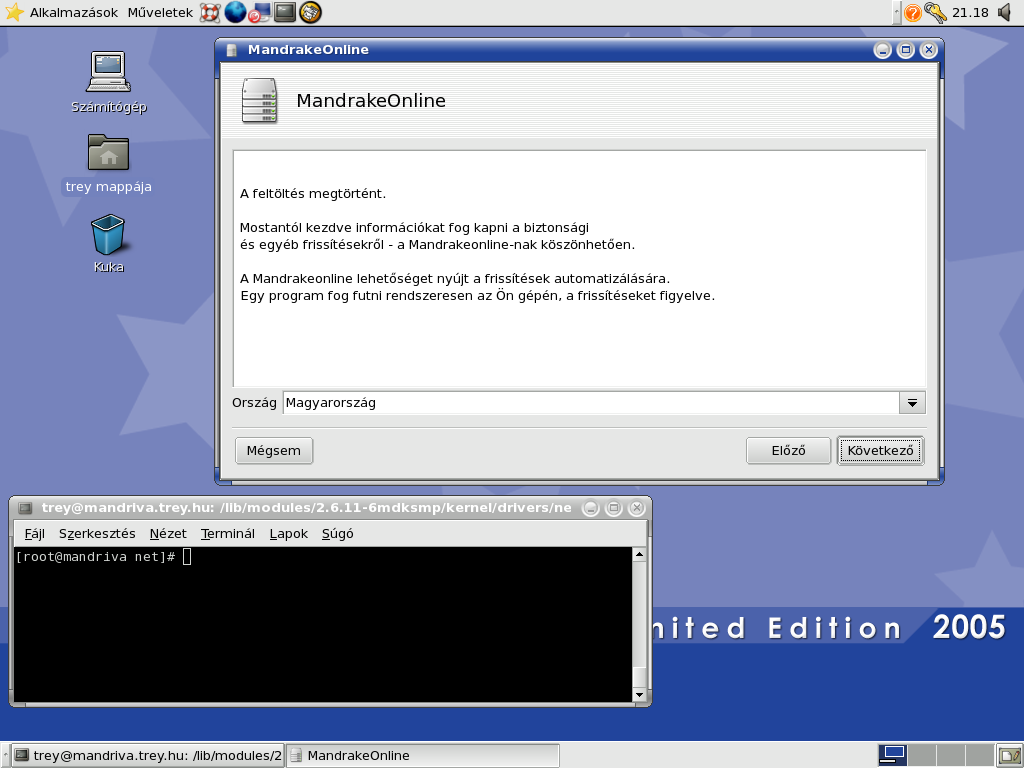Open the terminal Nézet menu
This screenshot has height=768, width=1024.
tap(168, 534)
